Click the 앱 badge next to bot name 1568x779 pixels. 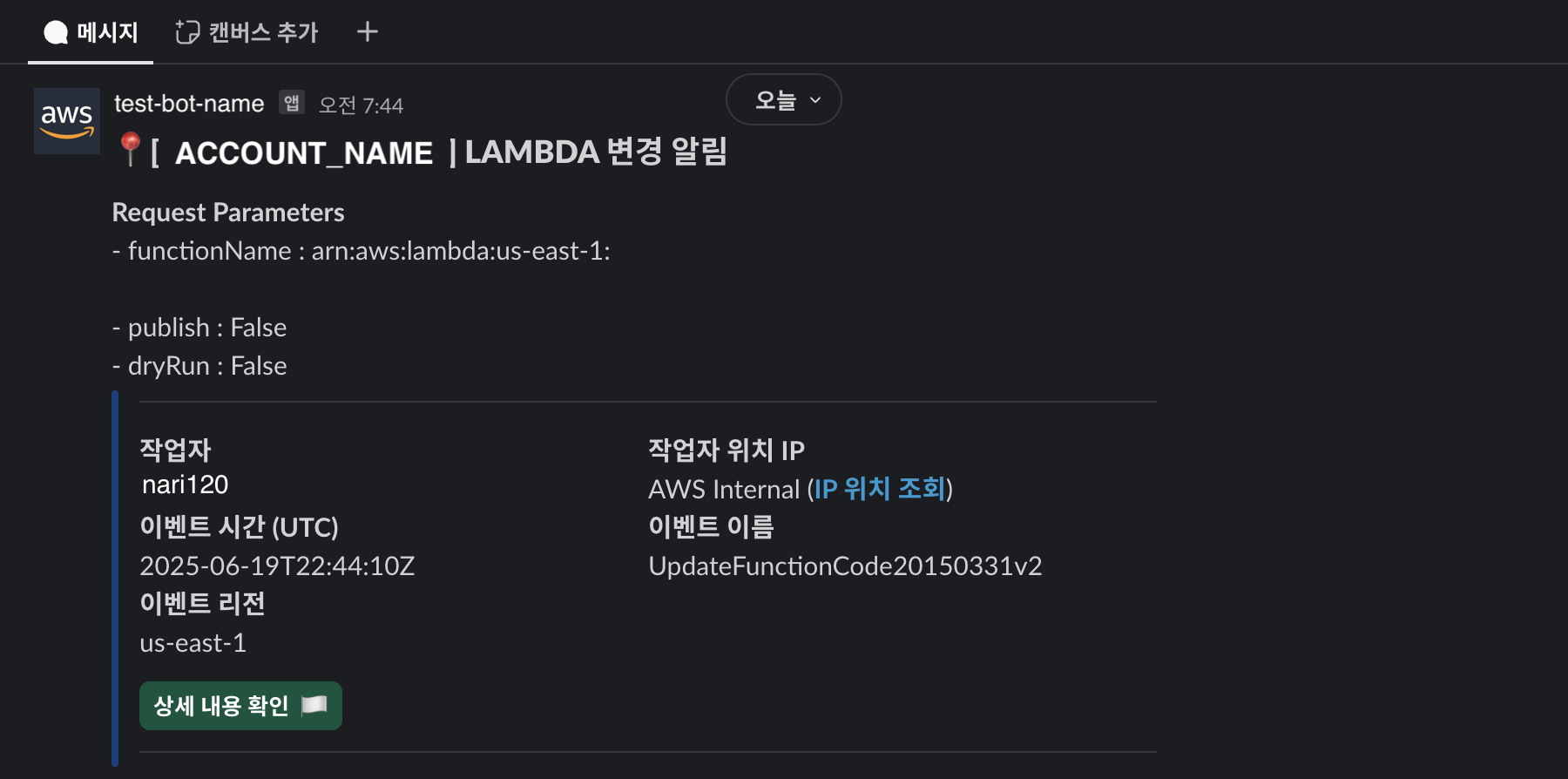pos(292,103)
